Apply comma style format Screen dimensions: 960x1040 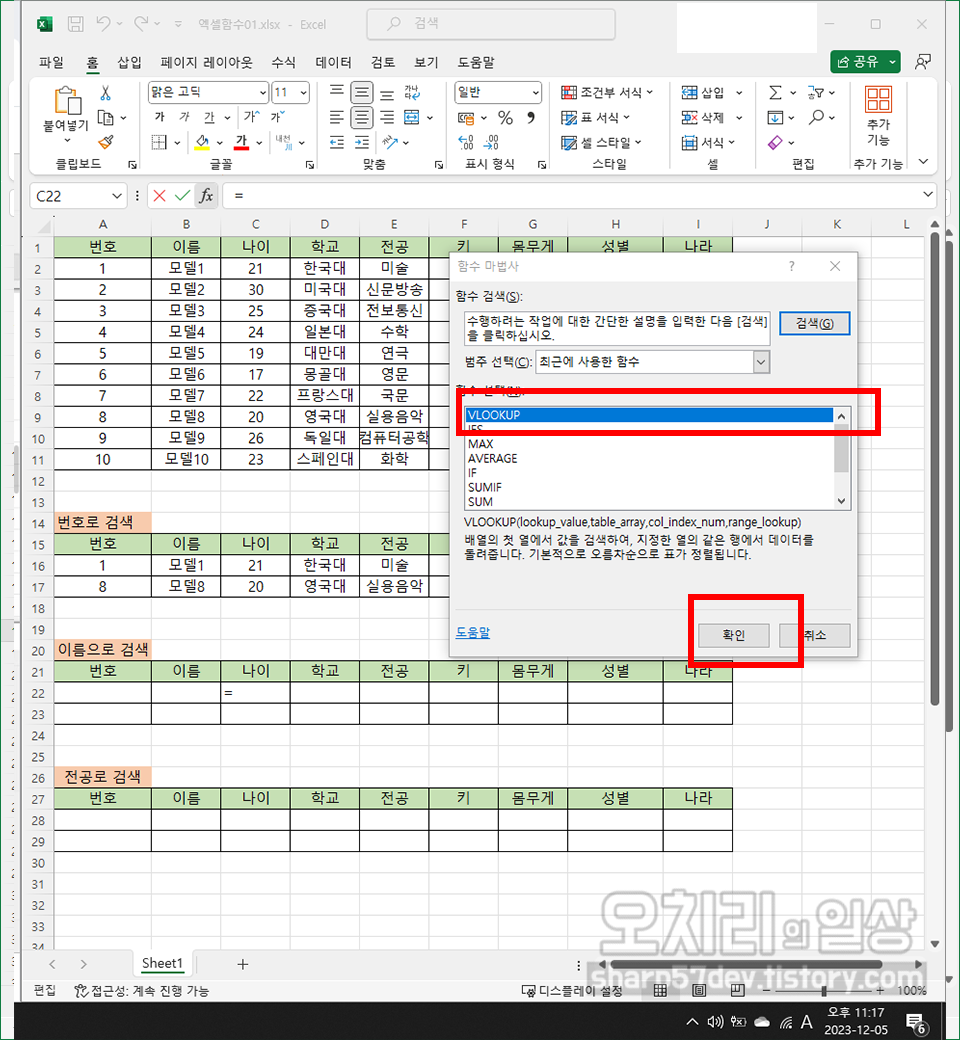(x=531, y=117)
